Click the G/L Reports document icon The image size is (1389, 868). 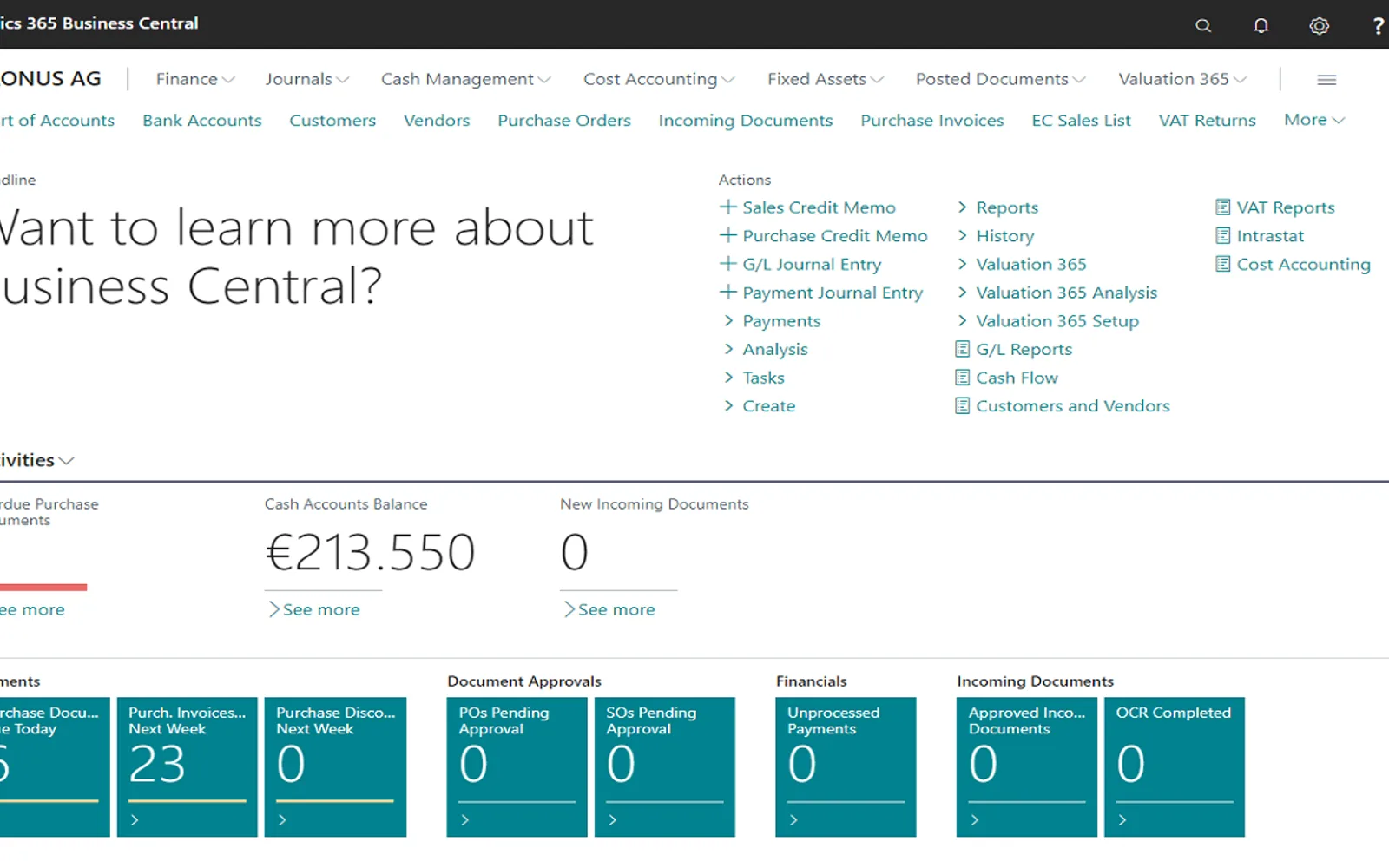pyautogui.click(x=962, y=350)
